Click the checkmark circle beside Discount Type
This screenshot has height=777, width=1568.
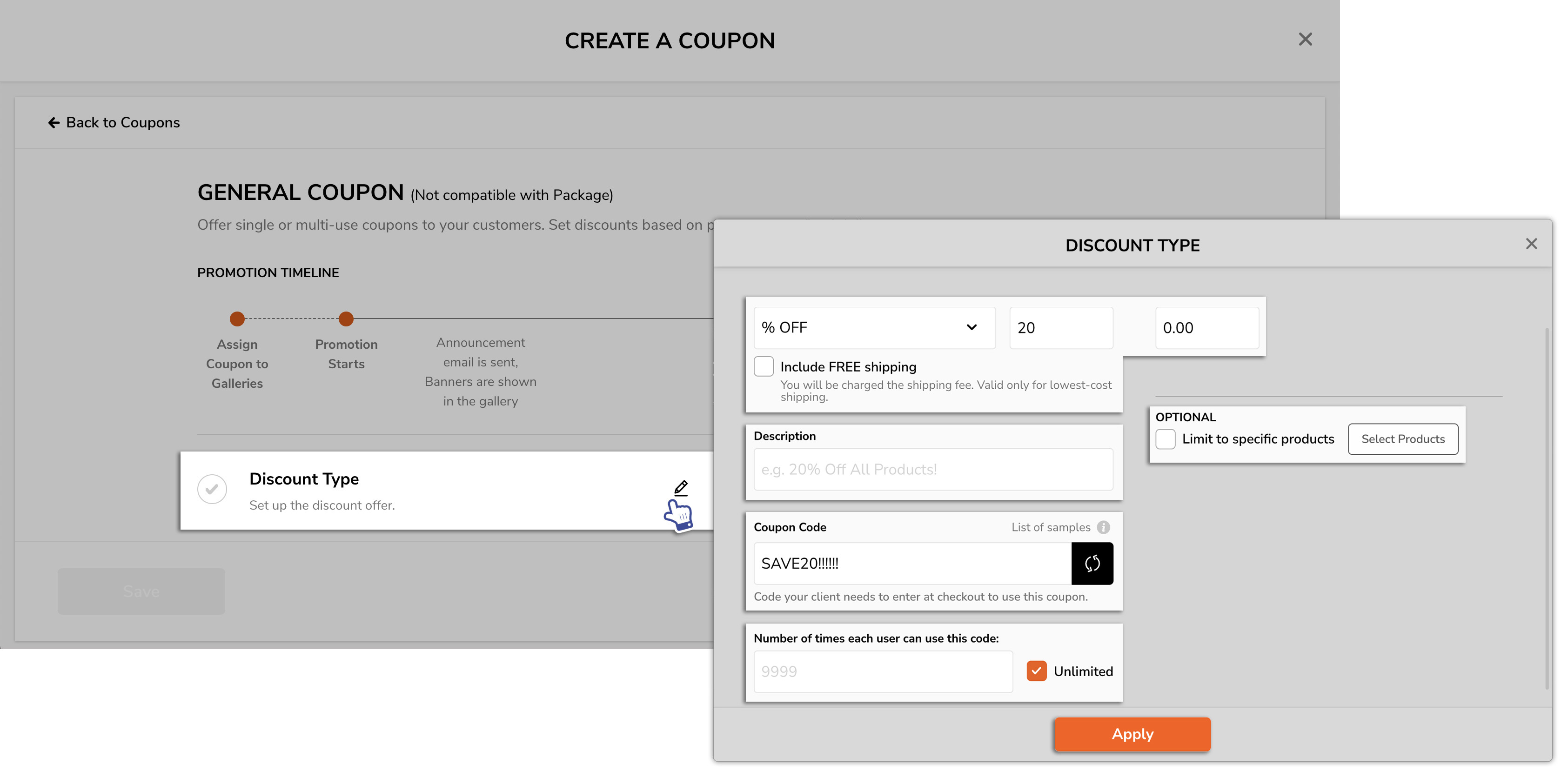(212, 489)
